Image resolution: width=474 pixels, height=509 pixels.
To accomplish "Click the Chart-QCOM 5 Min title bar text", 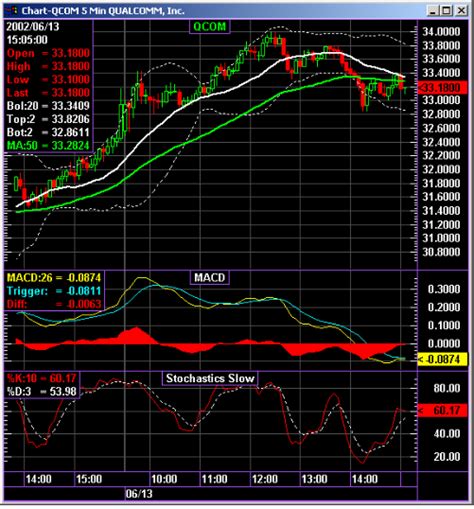I will click(x=103, y=11).
